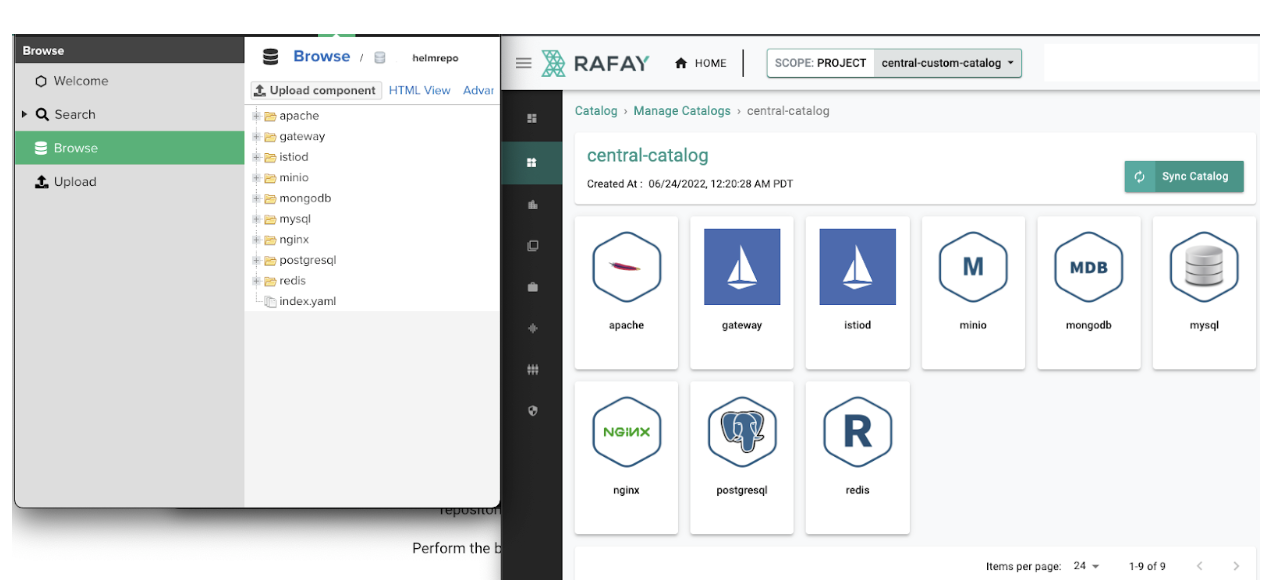Select the index.yaml file in tree
The width and height of the screenshot is (1276, 584).
tap(307, 301)
